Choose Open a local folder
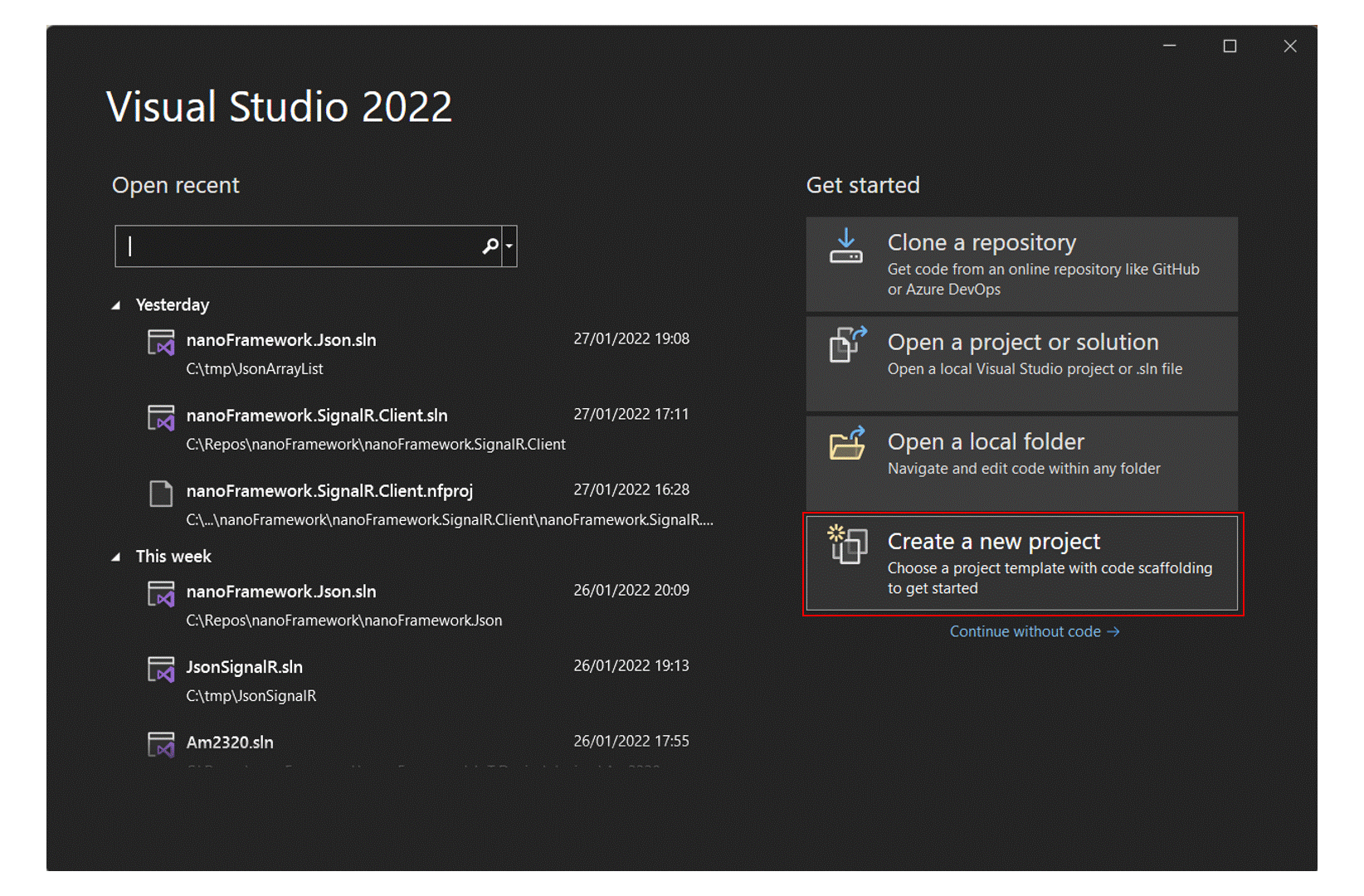 (x=1021, y=463)
